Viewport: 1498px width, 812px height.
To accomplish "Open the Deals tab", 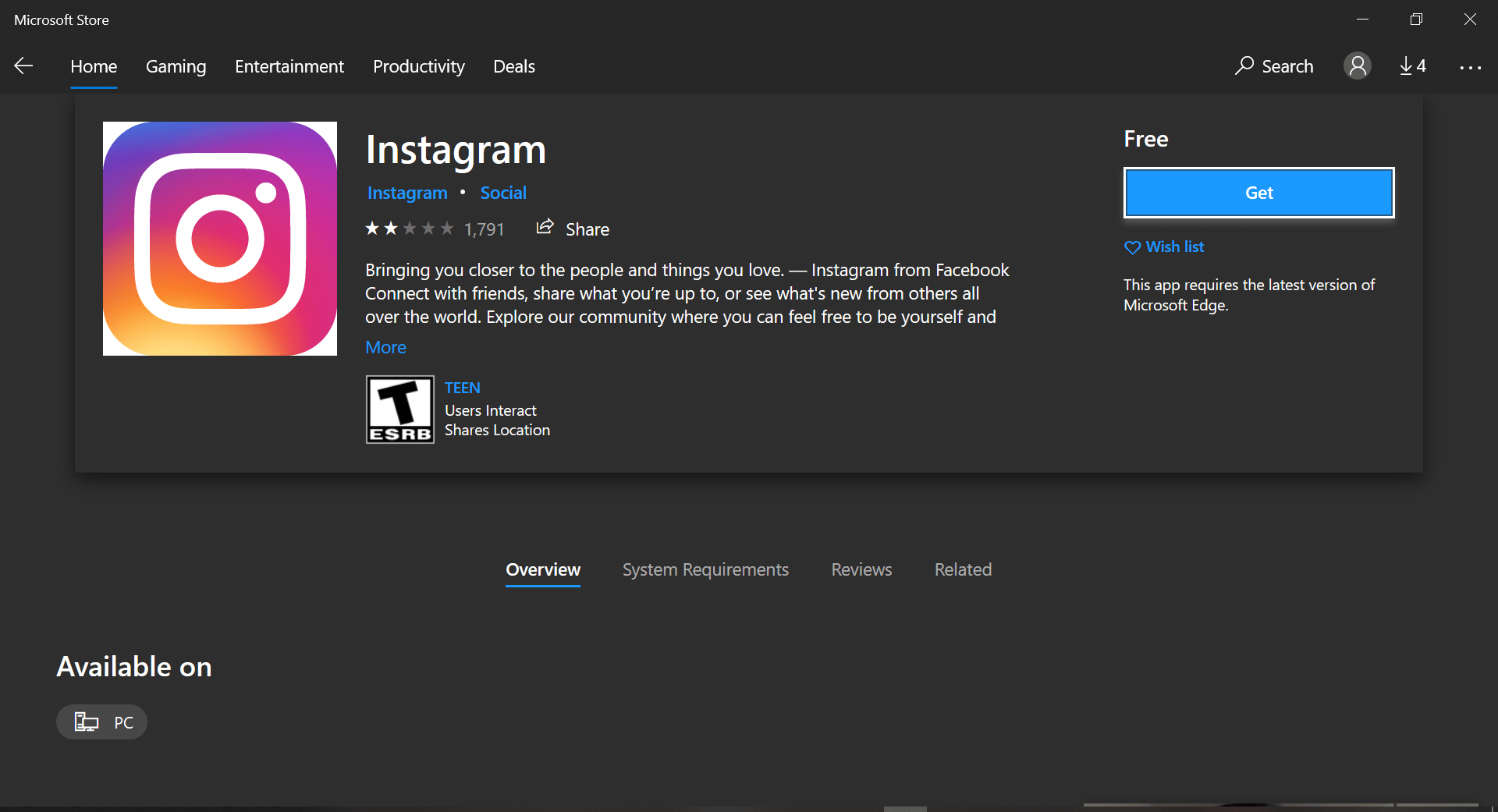I will coord(514,66).
